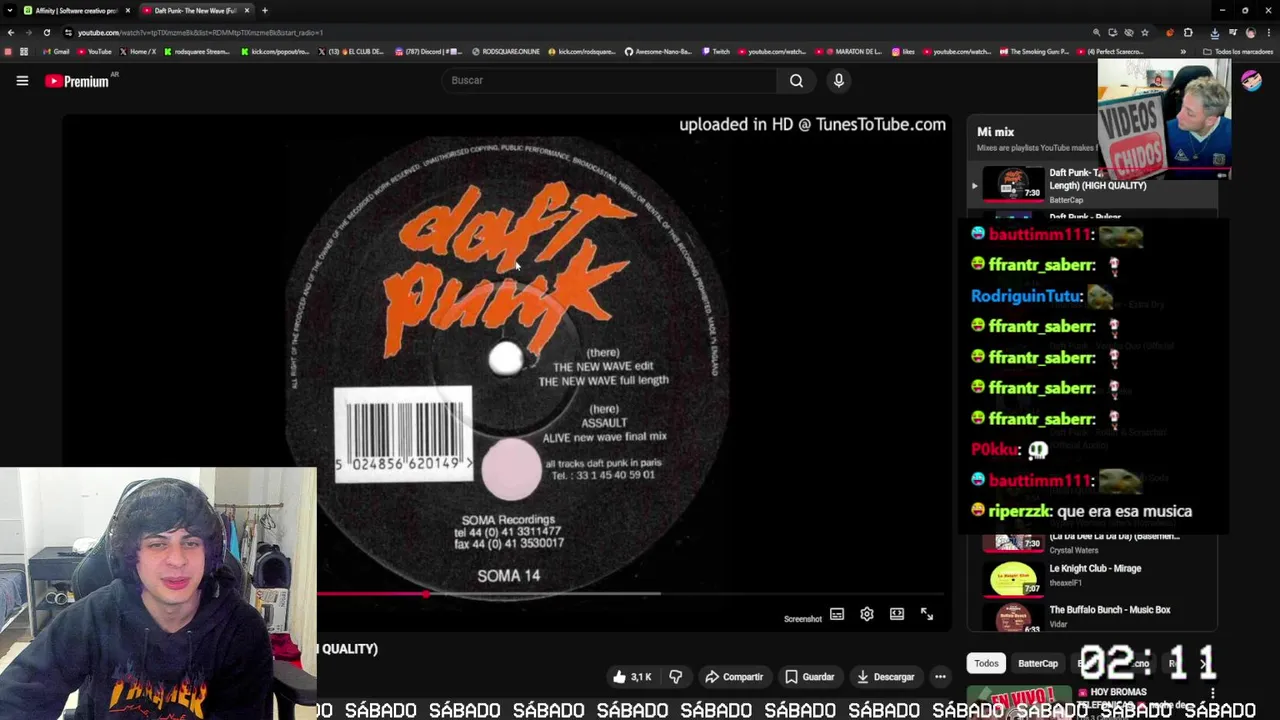Image resolution: width=1280 pixels, height=720 pixels.
Task: Open player settings gear
Action: coord(867,614)
